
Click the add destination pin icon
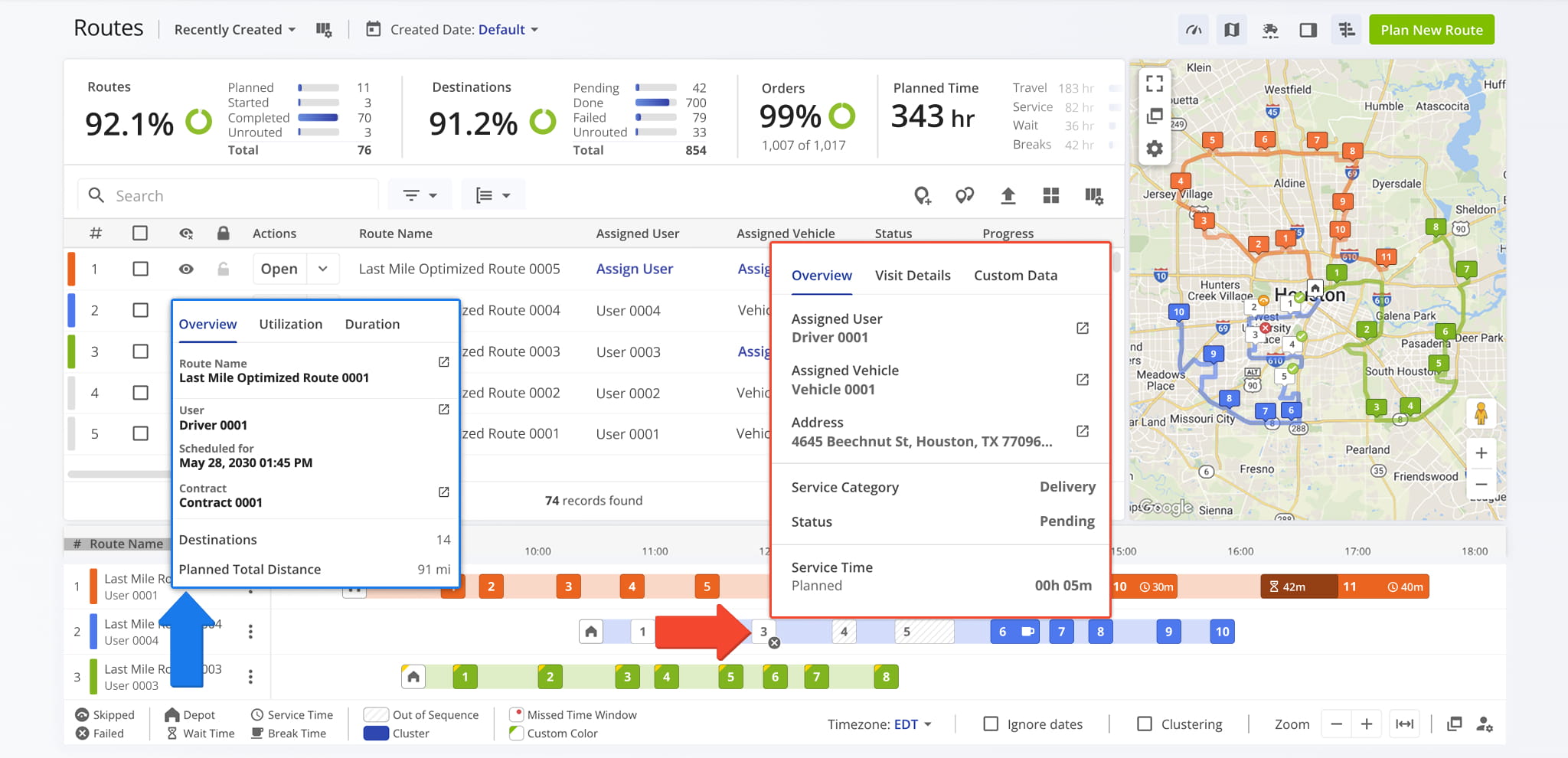point(923,196)
